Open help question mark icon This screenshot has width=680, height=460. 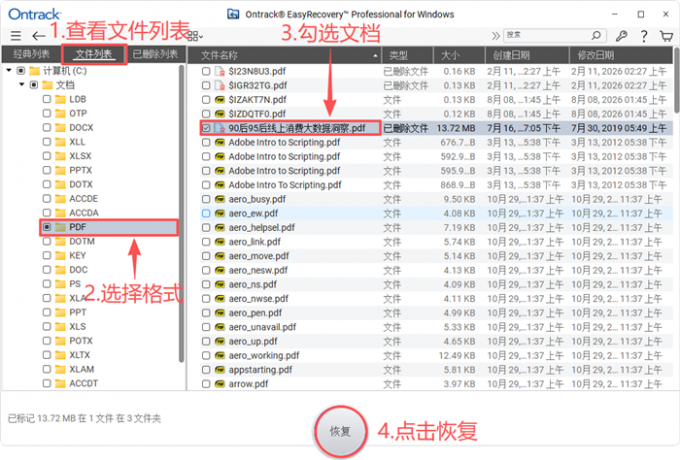tap(644, 36)
